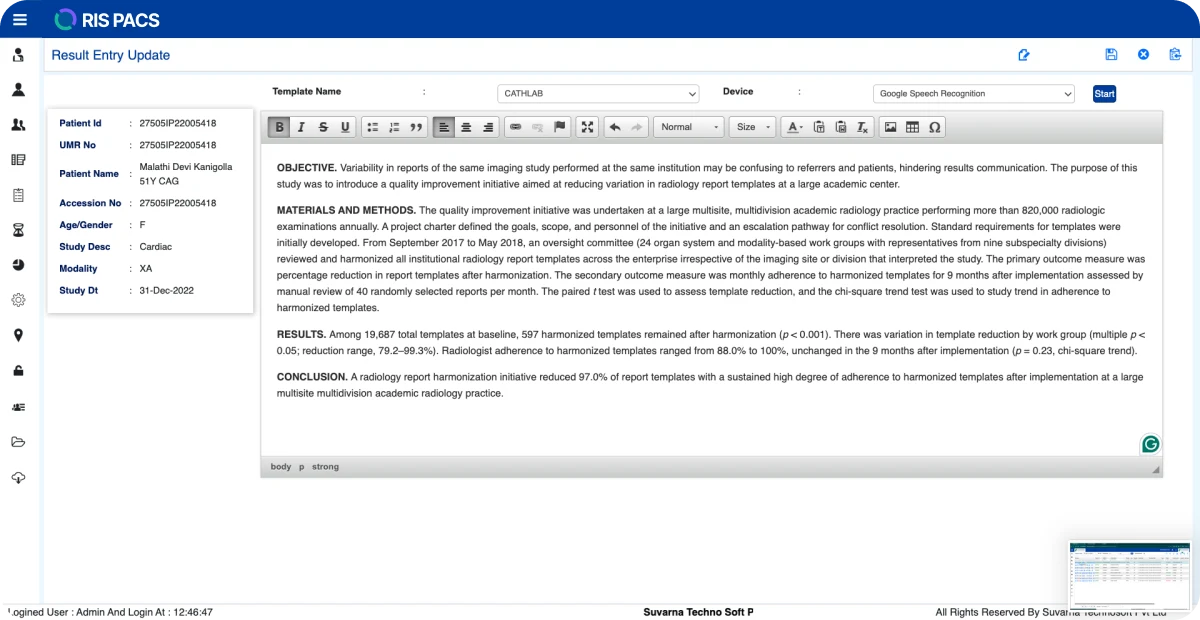Open the thumbnail preview in bottom corner
Screen dimensions: 1200x620
point(1130,576)
